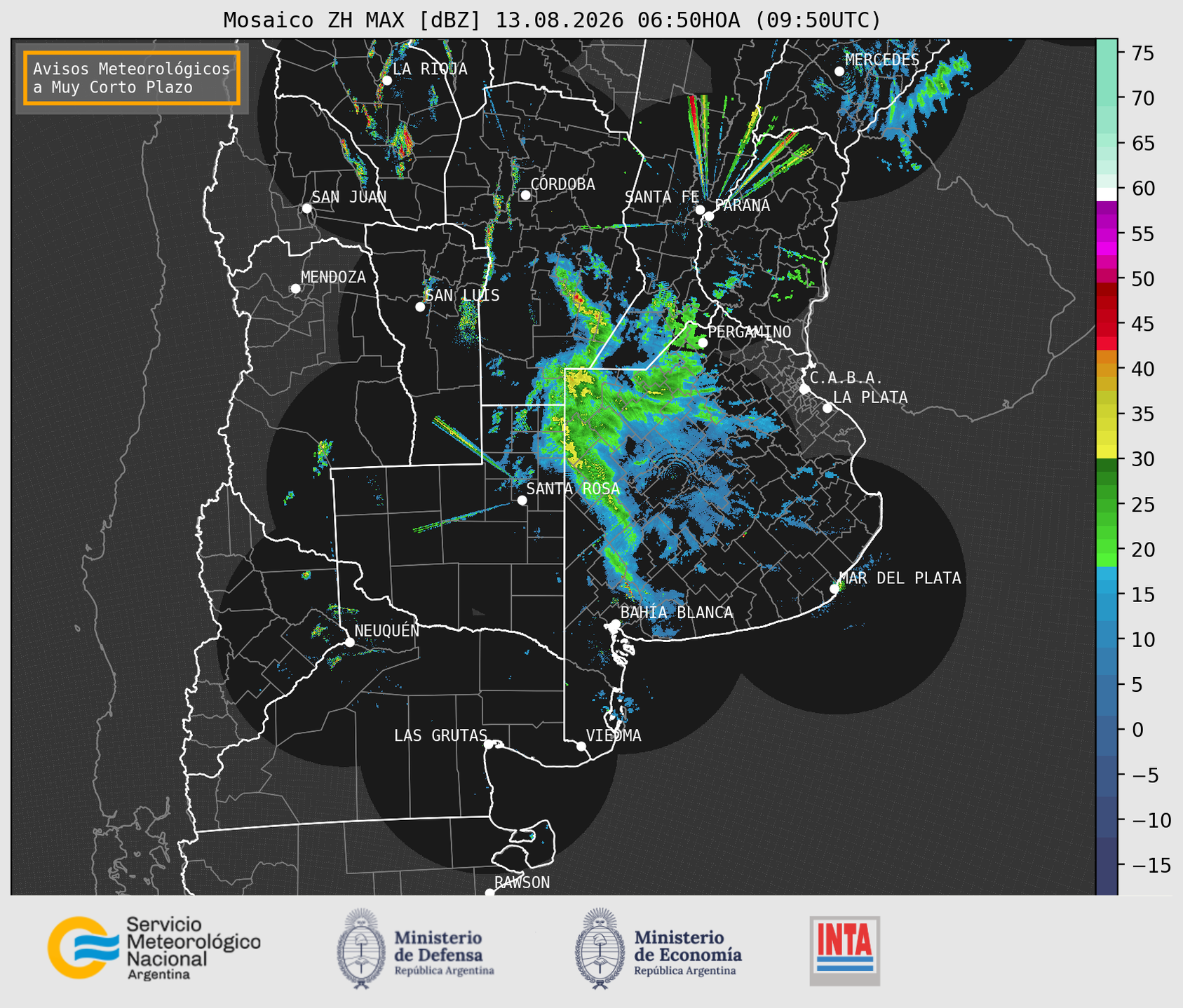Select the Neuquén city marker
Viewport: 1183px width, 1008px height.
coord(349,642)
